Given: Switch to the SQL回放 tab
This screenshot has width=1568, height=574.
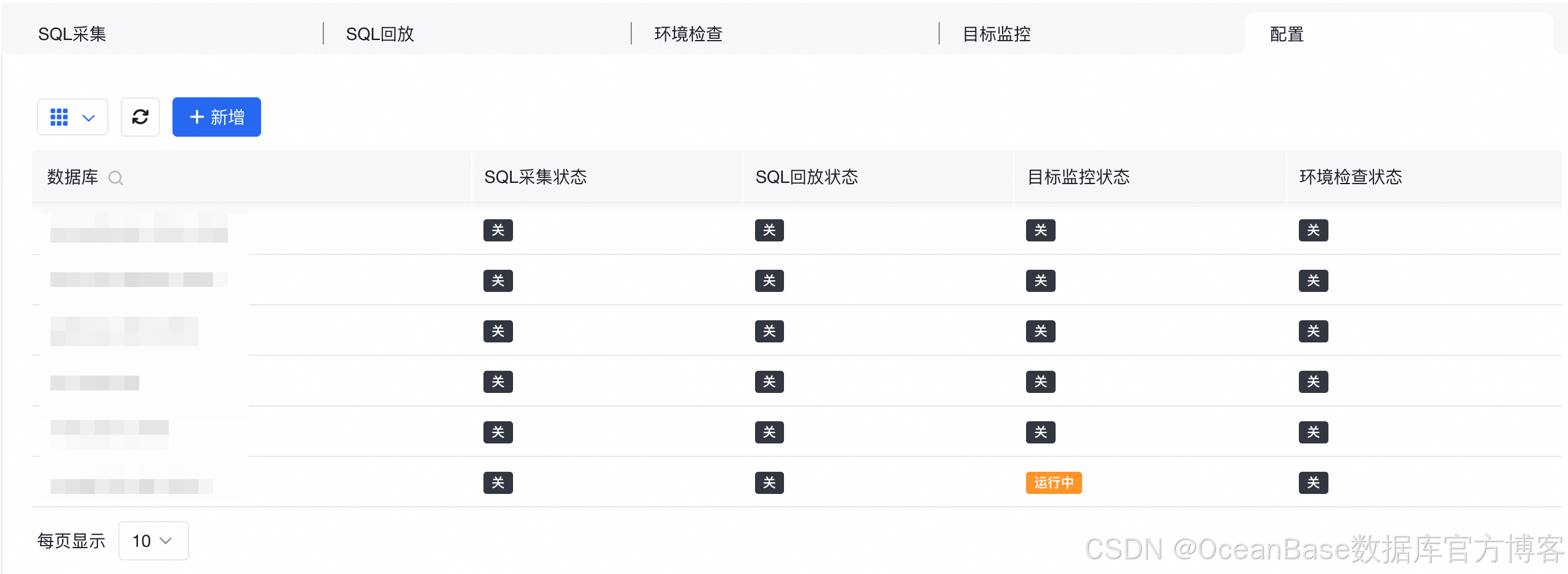Looking at the screenshot, I should 380,34.
